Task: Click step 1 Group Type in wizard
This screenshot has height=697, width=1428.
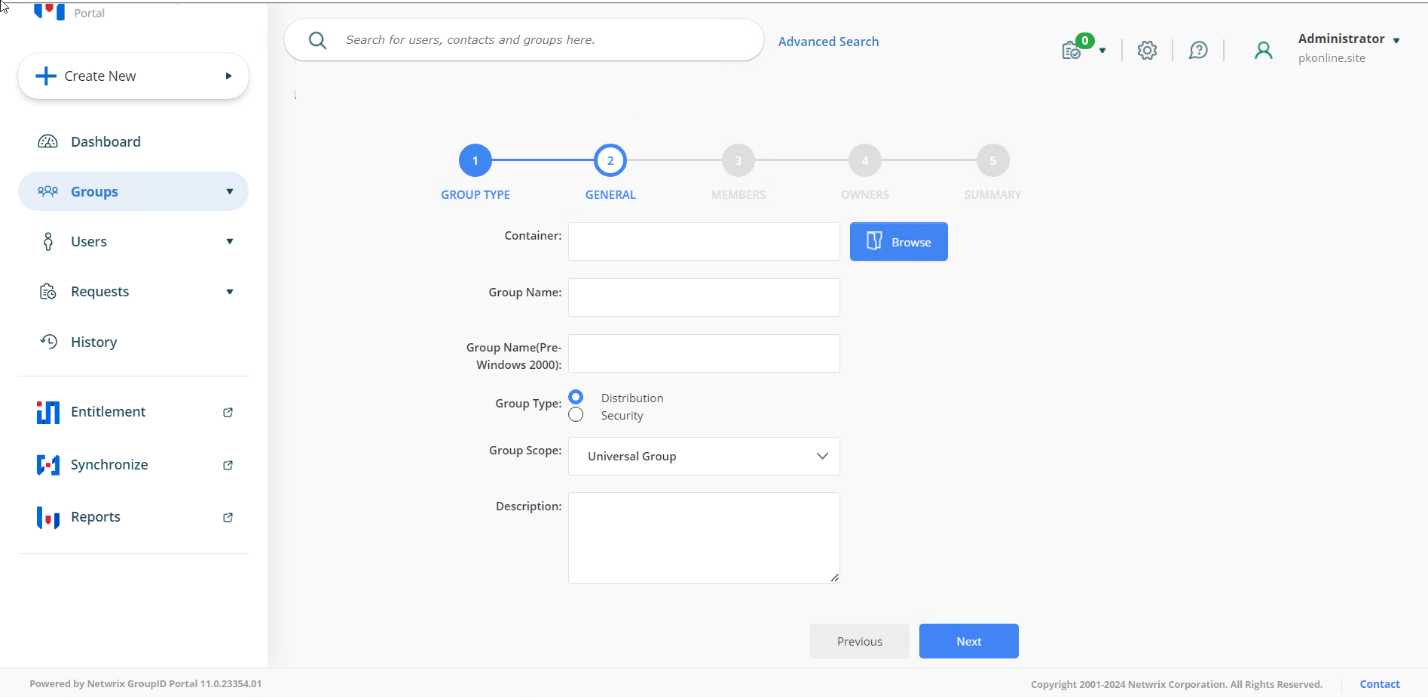Action: 475,161
